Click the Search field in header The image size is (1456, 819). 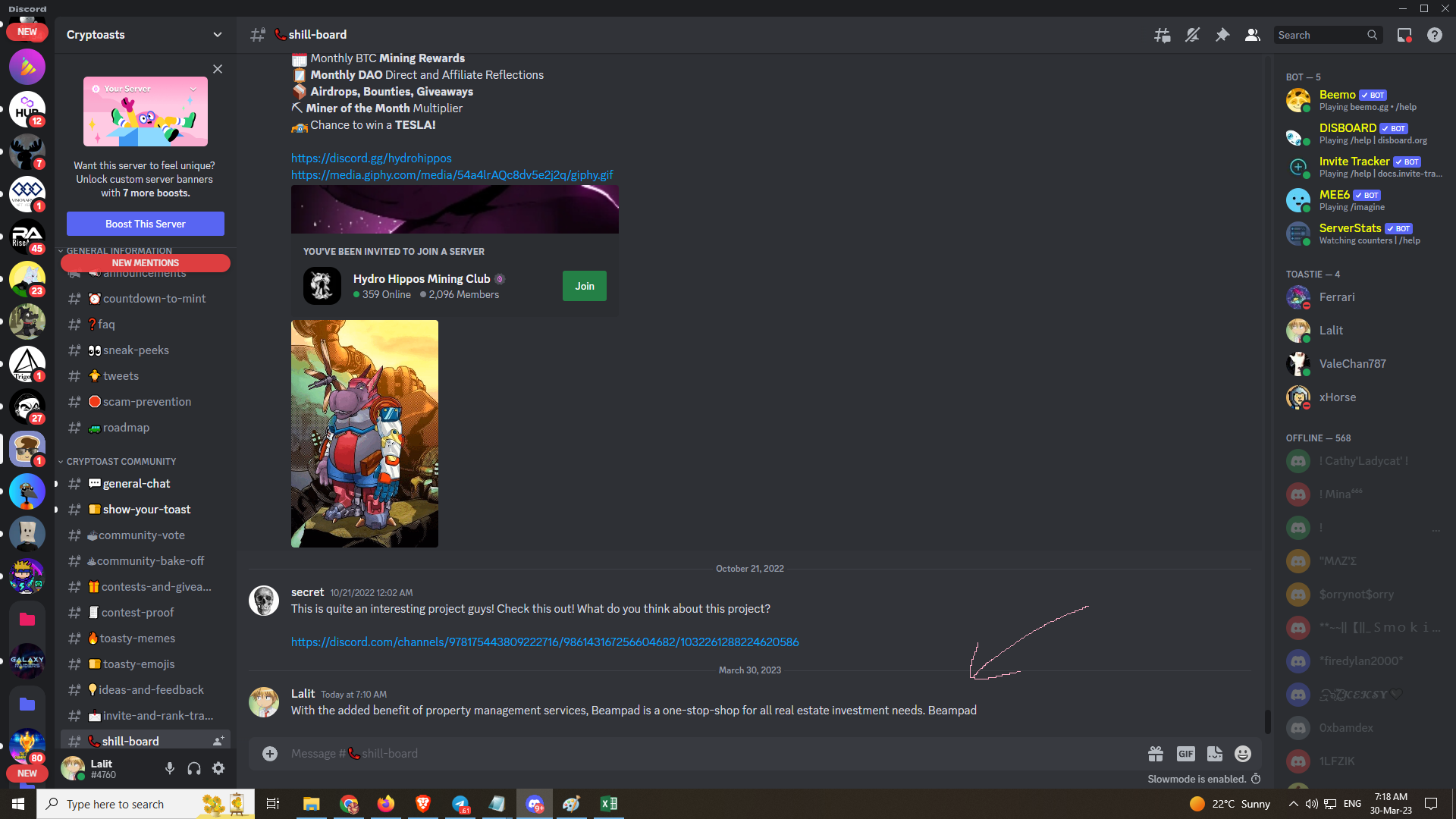[1328, 35]
